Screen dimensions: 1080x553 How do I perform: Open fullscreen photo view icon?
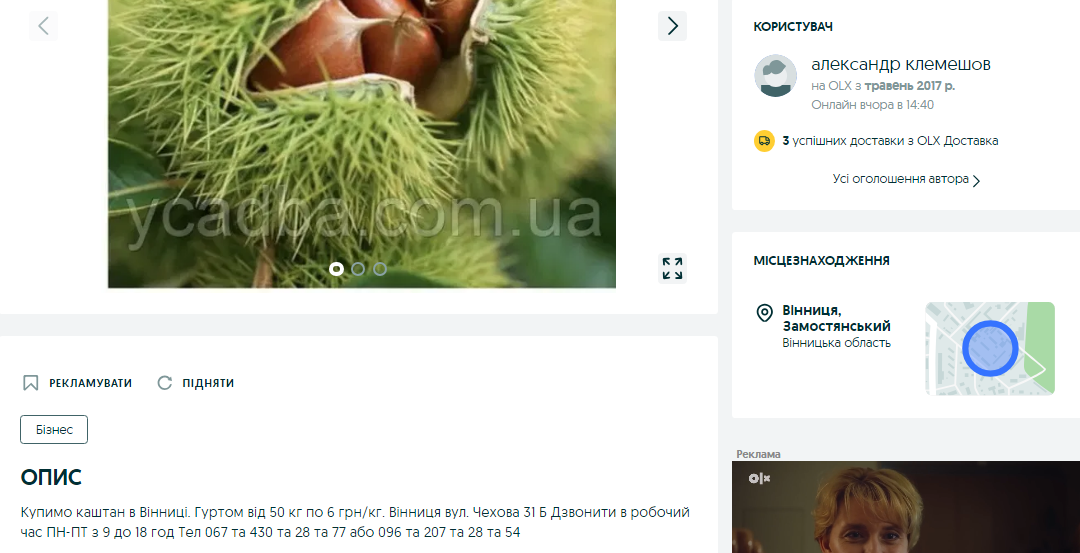(x=672, y=269)
